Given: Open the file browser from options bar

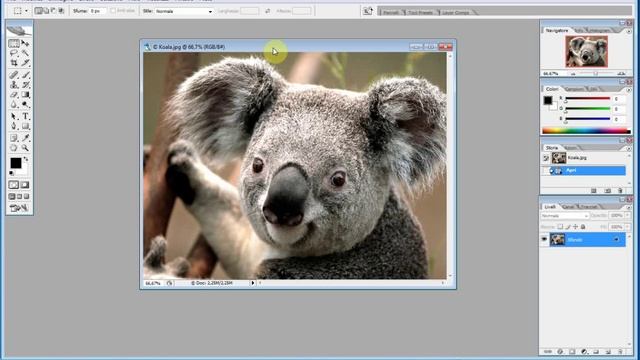Looking at the screenshot, I should [x=368, y=11].
